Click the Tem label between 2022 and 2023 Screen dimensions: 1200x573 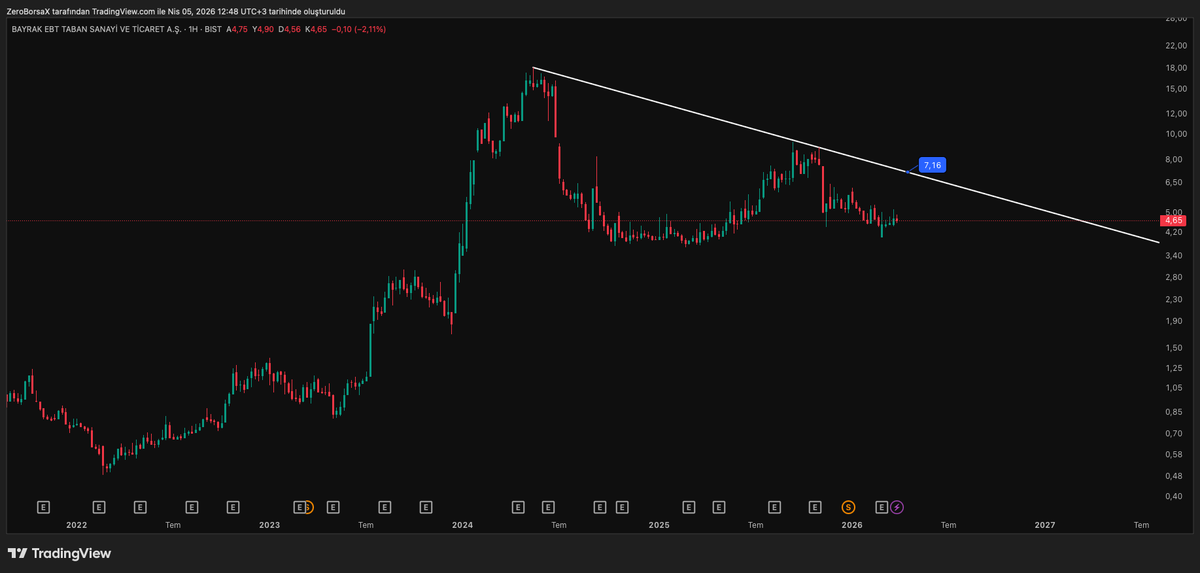pyautogui.click(x=173, y=525)
